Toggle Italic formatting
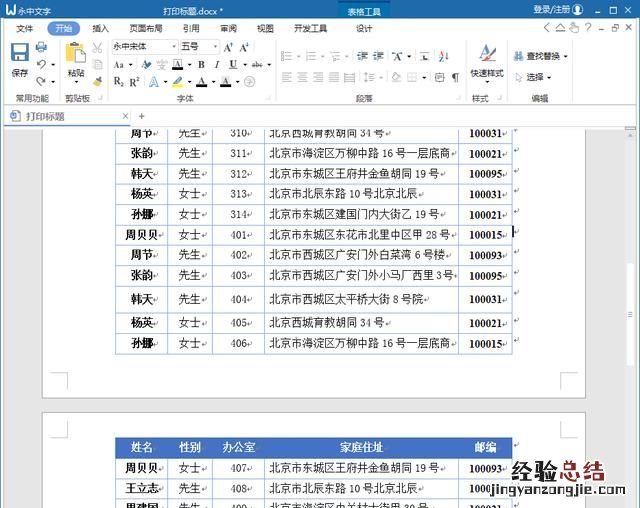Image resolution: width=640 pixels, height=508 pixels. pyautogui.click(x=217, y=64)
